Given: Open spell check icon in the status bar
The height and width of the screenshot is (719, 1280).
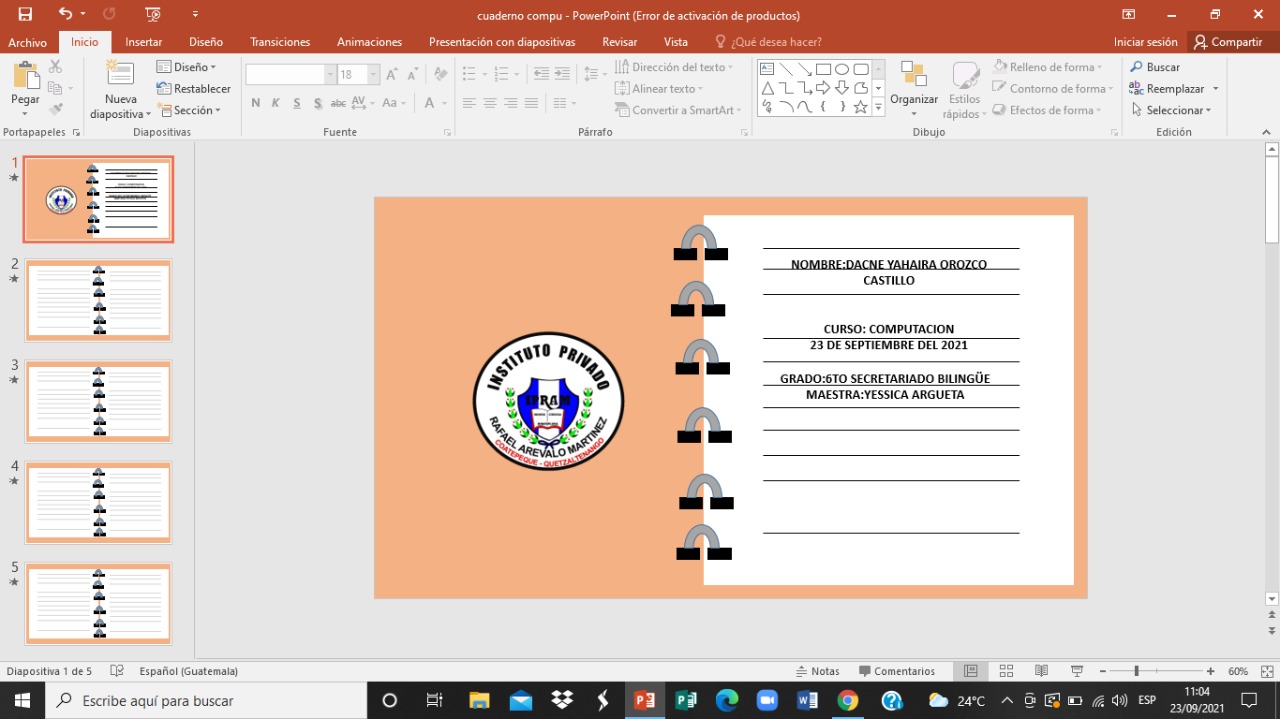Looking at the screenshot, I should point(117,671).
